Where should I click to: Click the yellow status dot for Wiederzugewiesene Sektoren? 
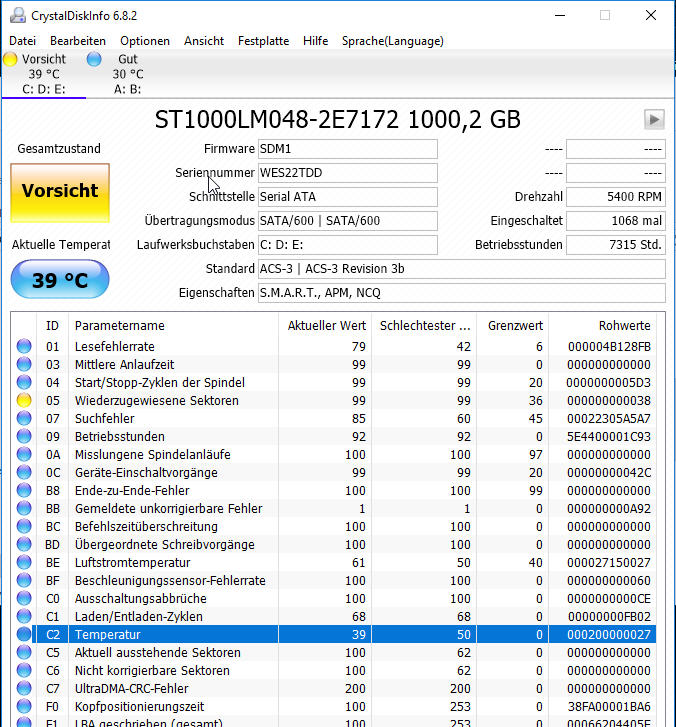point(24,400)
